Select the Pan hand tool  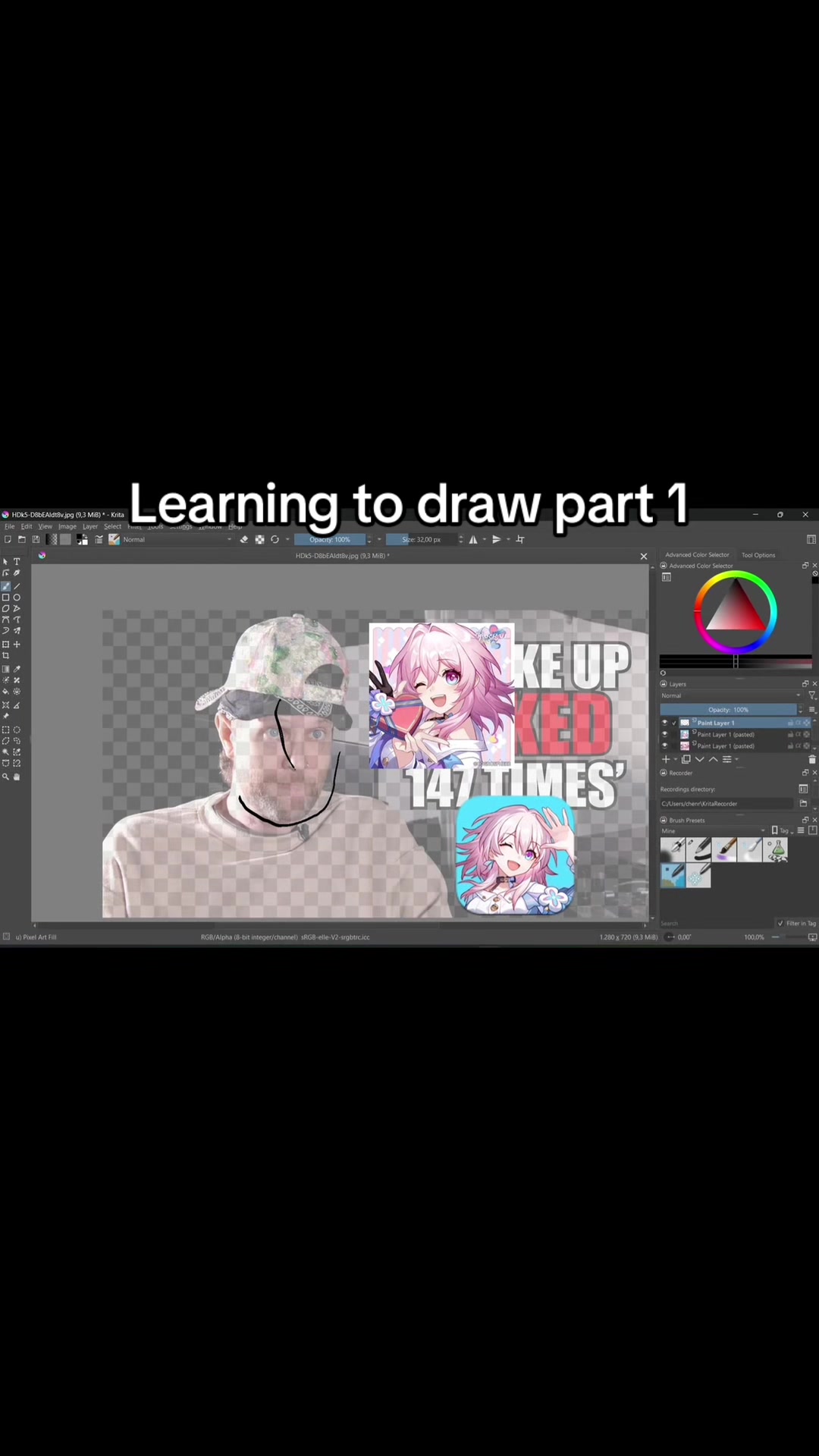[x=17, y=777]
